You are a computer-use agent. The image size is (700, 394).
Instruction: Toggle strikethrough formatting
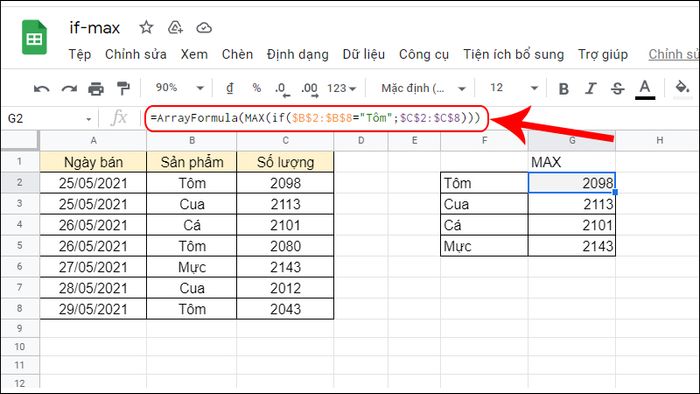(617, 88)
